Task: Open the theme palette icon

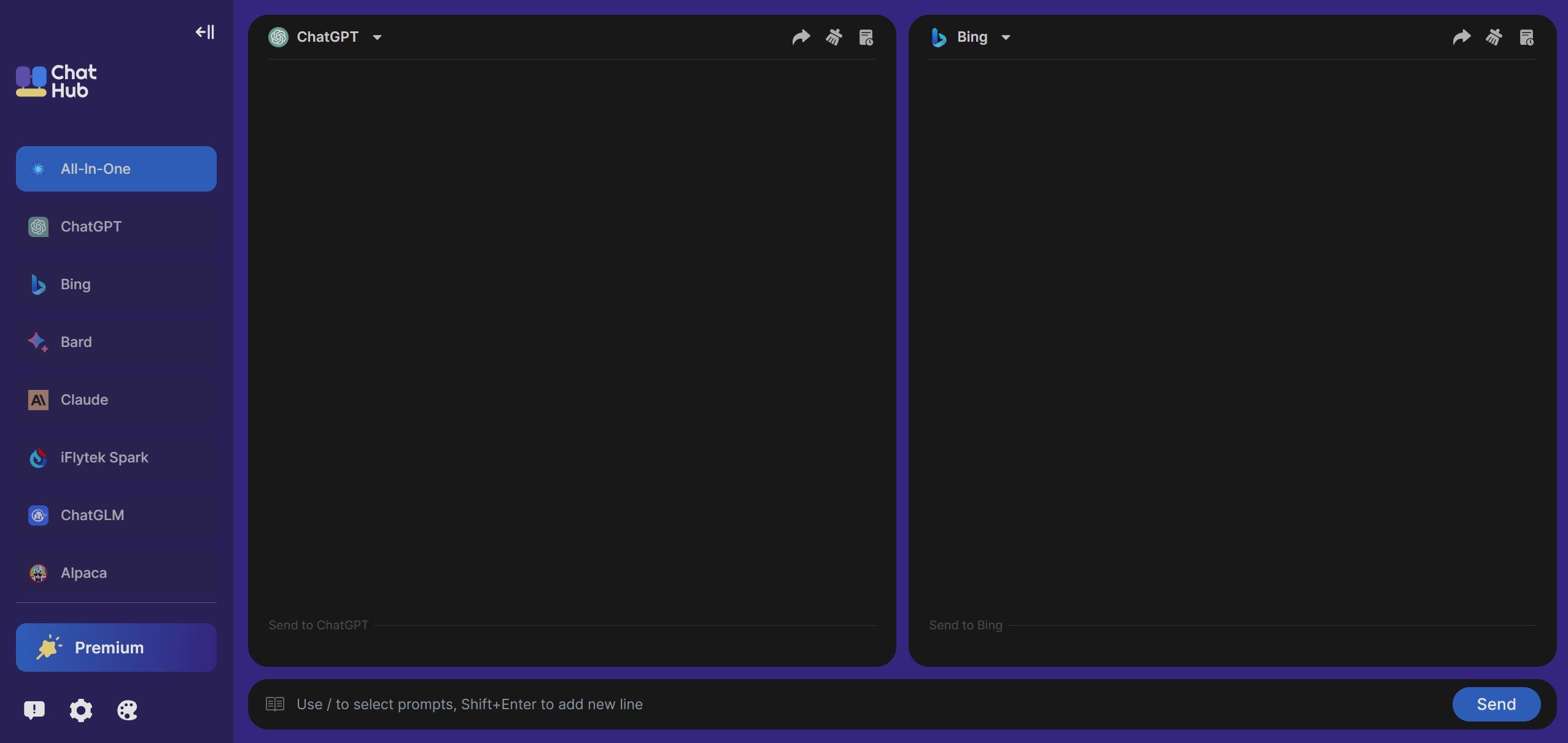Action: pos(127,710)
